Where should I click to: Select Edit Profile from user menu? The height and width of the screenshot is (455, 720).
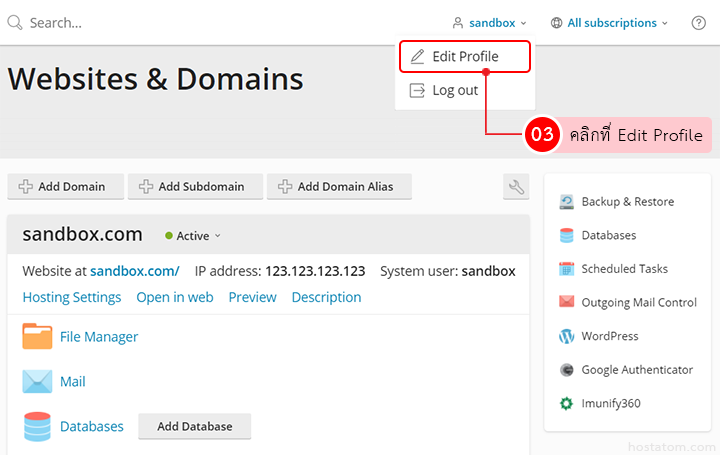[x=464, y=56]
